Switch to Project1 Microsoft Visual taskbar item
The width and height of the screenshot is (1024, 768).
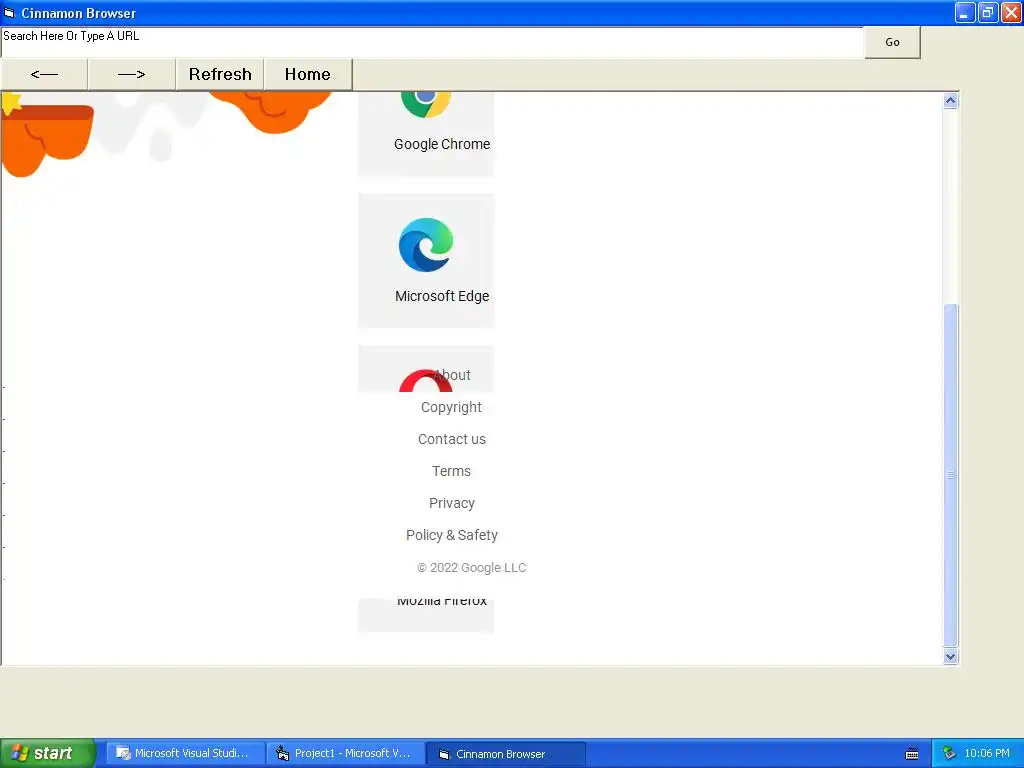[346, 753]
